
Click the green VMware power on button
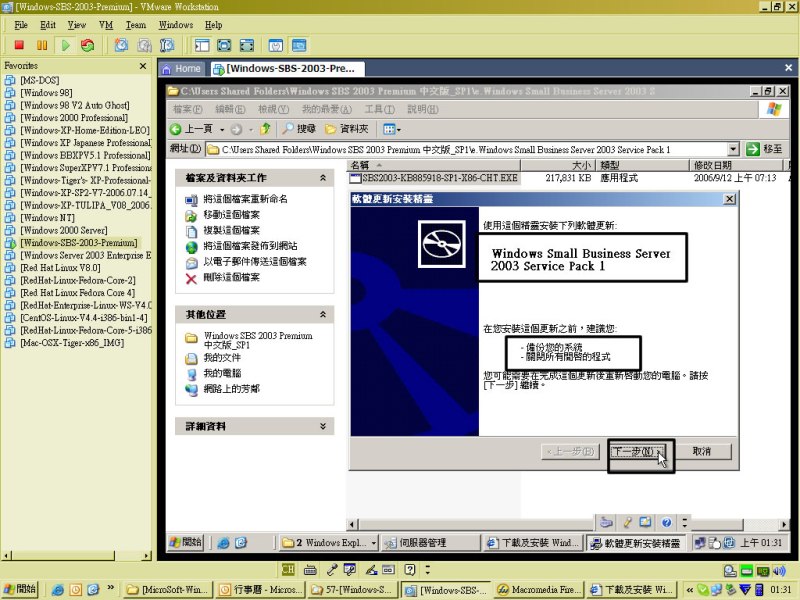coord(65,45)
